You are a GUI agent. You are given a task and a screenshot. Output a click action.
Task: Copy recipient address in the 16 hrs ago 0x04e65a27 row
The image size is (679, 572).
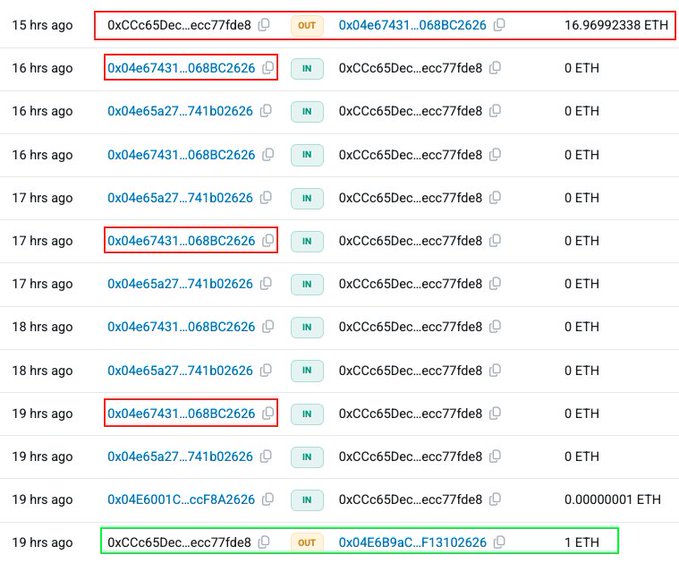(495, 111)
